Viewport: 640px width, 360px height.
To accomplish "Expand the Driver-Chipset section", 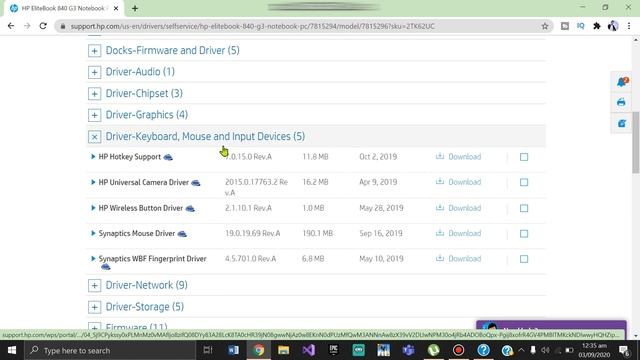I will coord(94,93).
